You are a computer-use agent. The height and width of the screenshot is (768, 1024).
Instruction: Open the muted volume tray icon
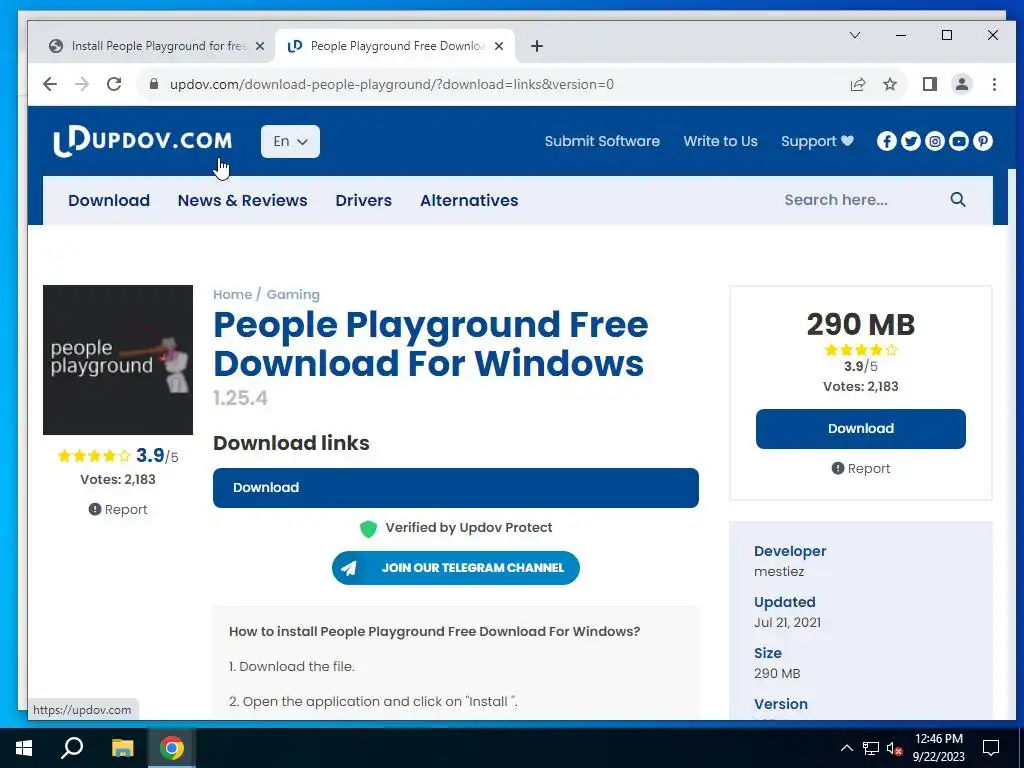tap(895, 748)
